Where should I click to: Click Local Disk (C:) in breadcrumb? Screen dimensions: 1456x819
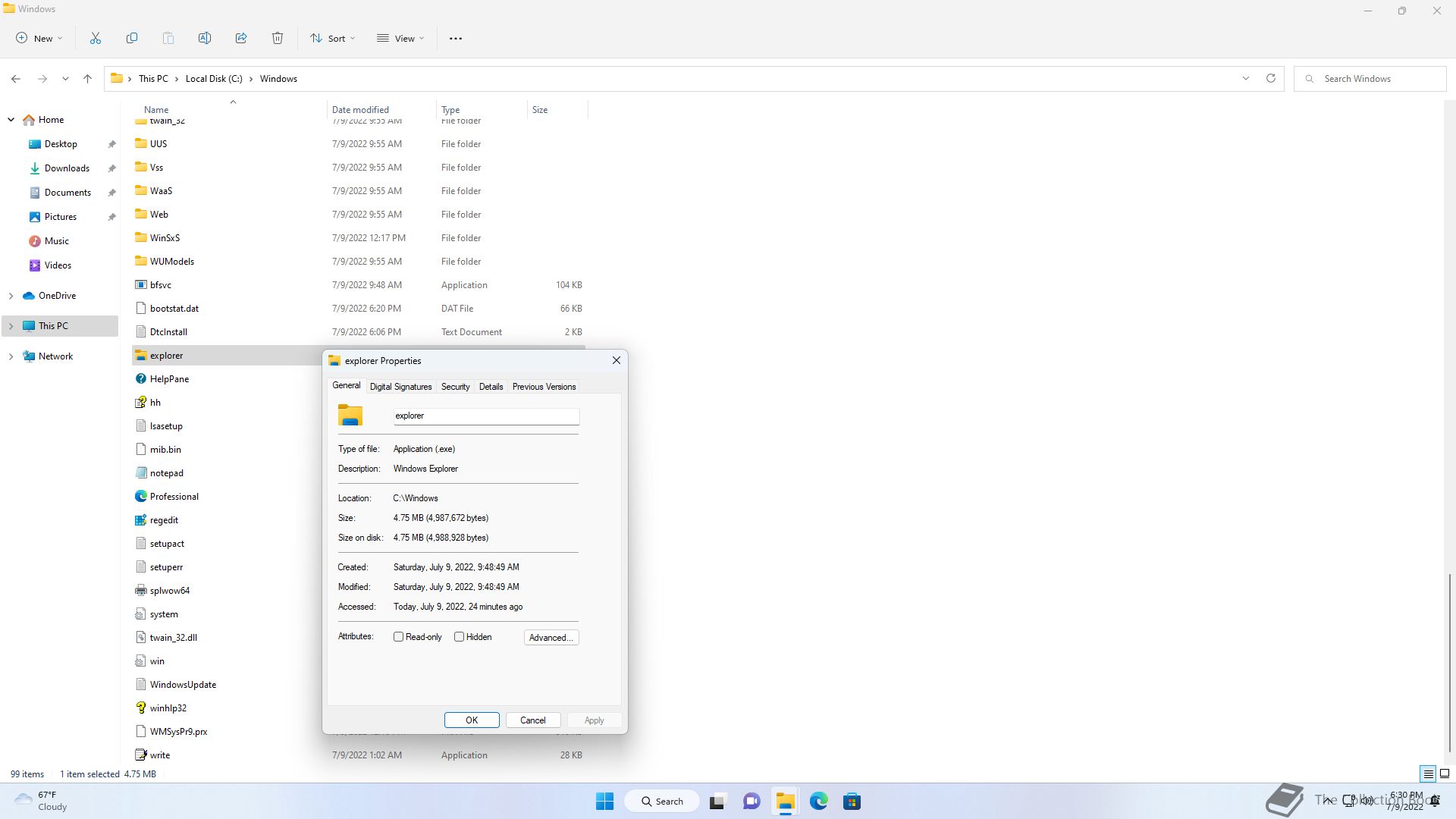coord(214,79)
